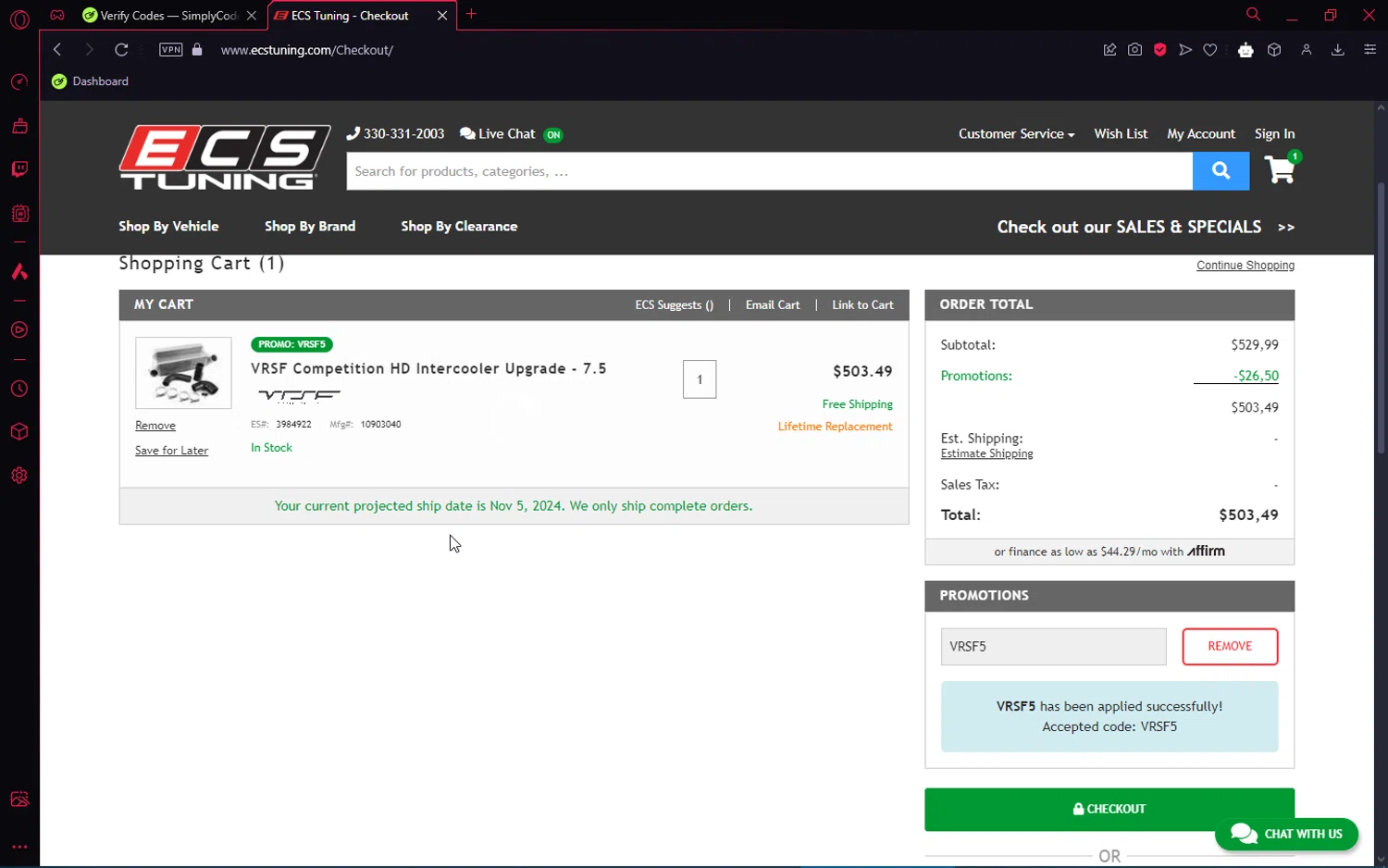Open the GX Corner chip sidebar icon
Screen dimensions: 1388x868
[x=19, y=214]
